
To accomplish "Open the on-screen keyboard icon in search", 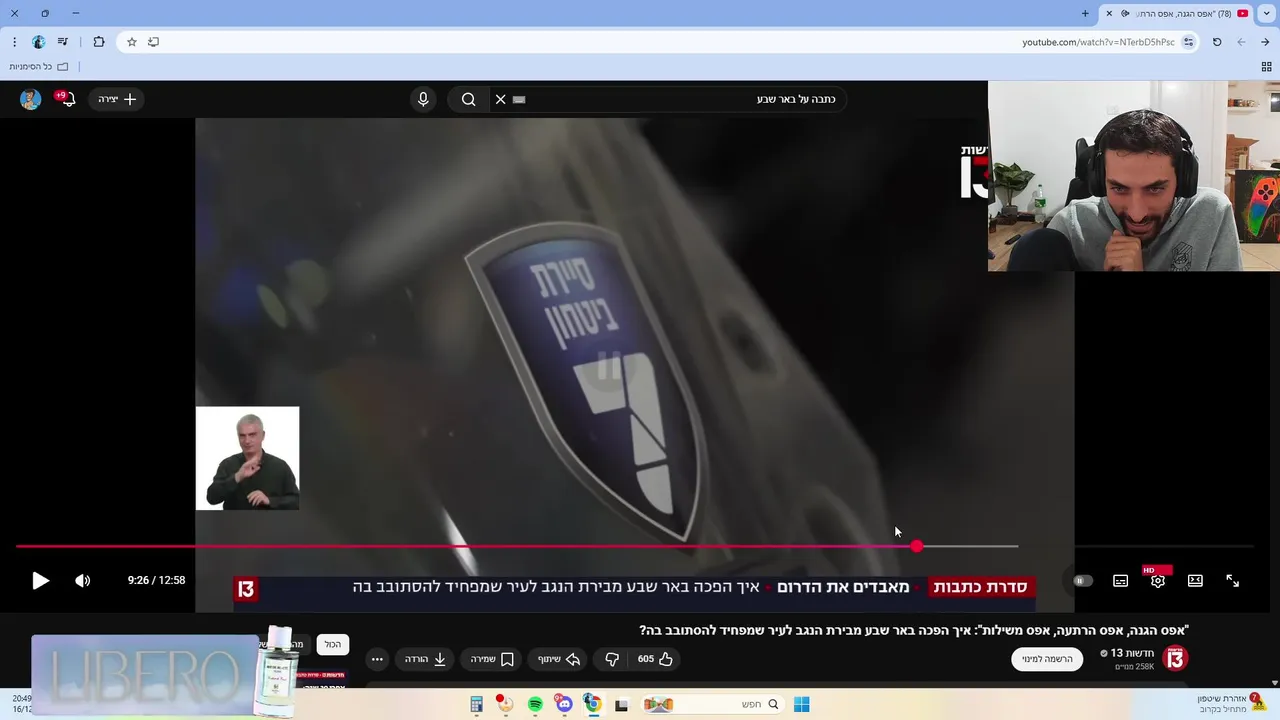I will pyautogui.click(x=519, y=99).
